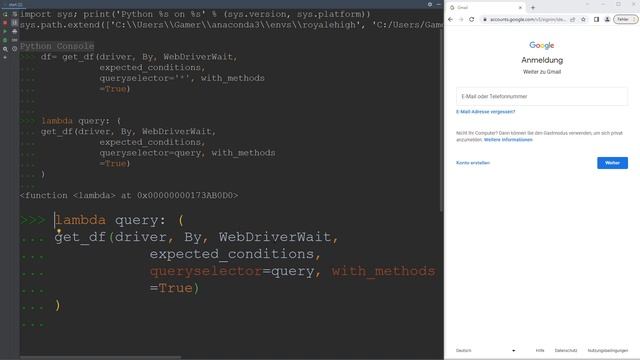Click the magnifier History browse icon in console
The height and width of the screenshot is (360, 640).
tap(5, 49)
